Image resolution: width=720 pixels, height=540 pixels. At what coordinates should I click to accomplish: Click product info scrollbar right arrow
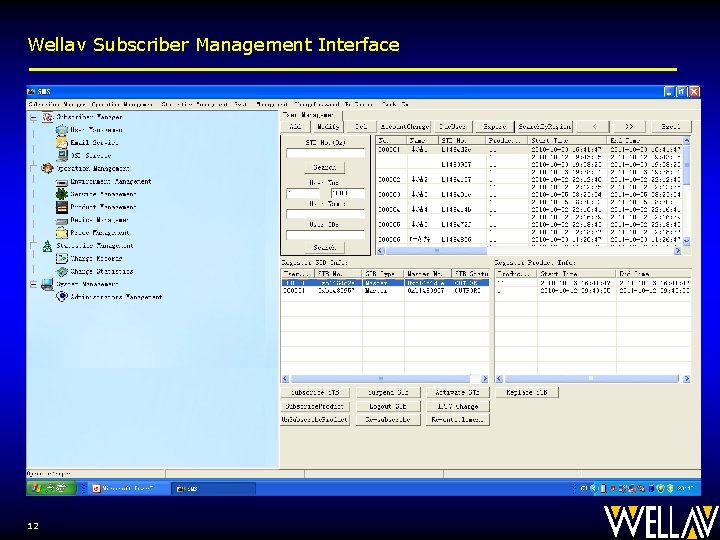686,379
